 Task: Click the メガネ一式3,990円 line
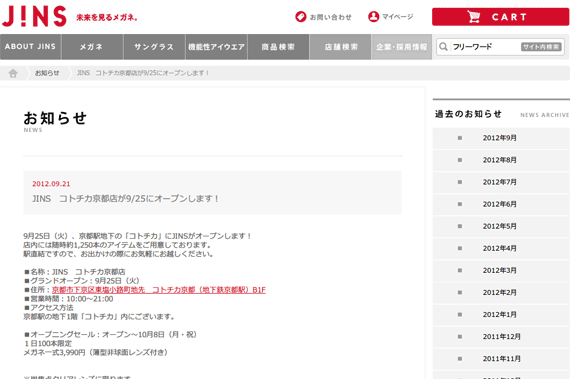(96, 352)
